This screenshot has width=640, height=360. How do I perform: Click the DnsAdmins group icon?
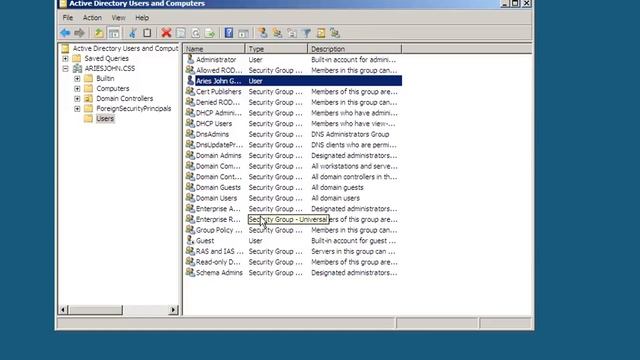pyautogui.click(x=190, y=134)
